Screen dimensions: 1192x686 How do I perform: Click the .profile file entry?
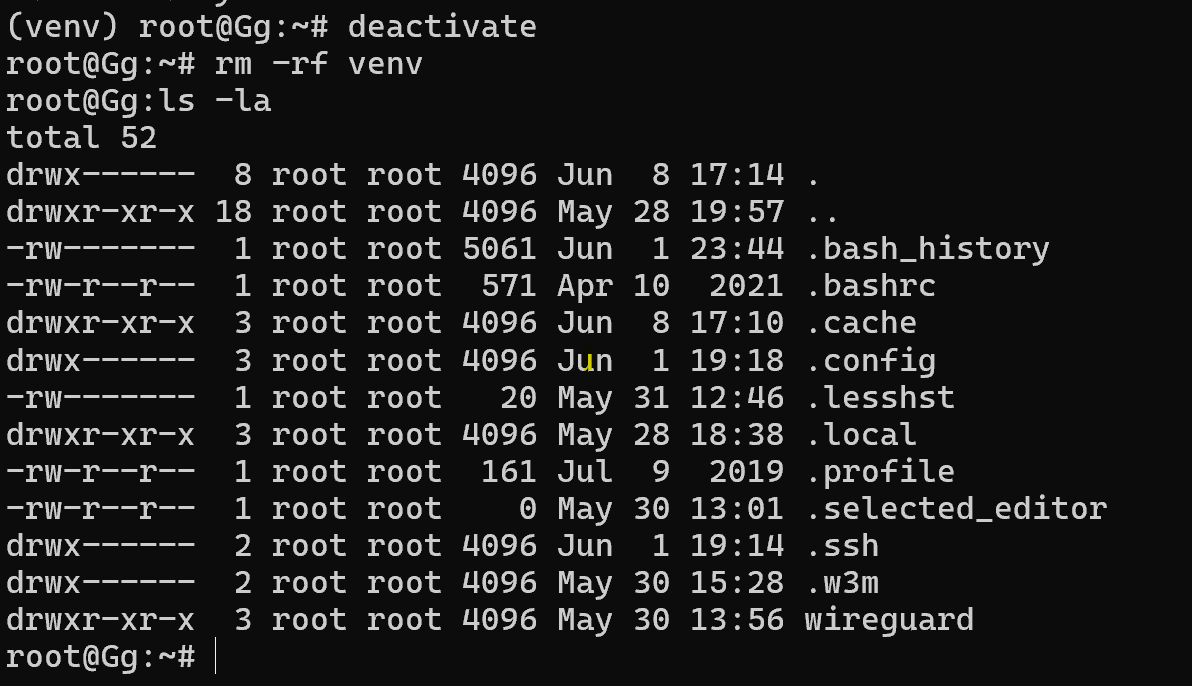(880, 473)
